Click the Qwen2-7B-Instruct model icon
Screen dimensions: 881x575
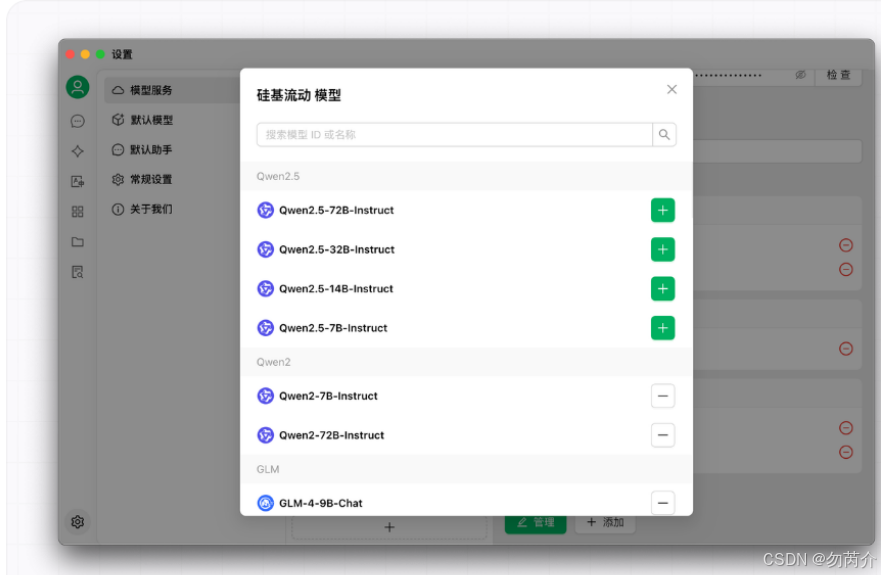click(265, 396)
